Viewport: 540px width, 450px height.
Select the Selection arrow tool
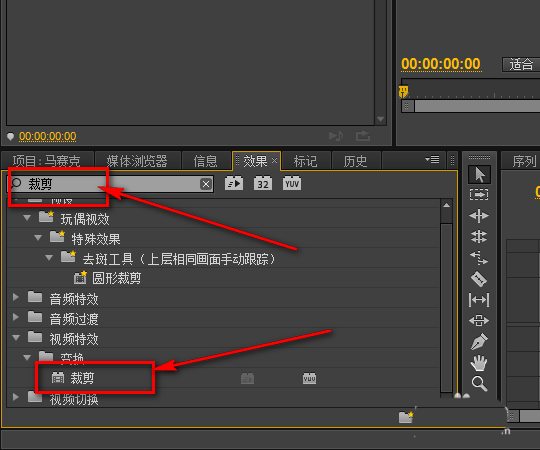click(479, 175)
